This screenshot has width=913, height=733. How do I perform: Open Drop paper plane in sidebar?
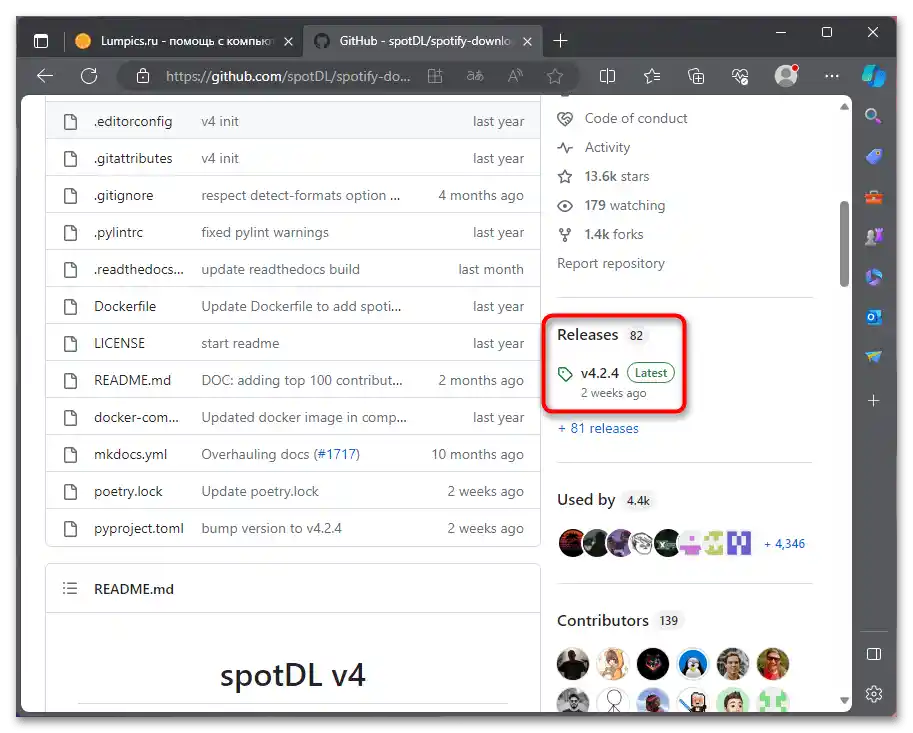click(x=873, y=356)
